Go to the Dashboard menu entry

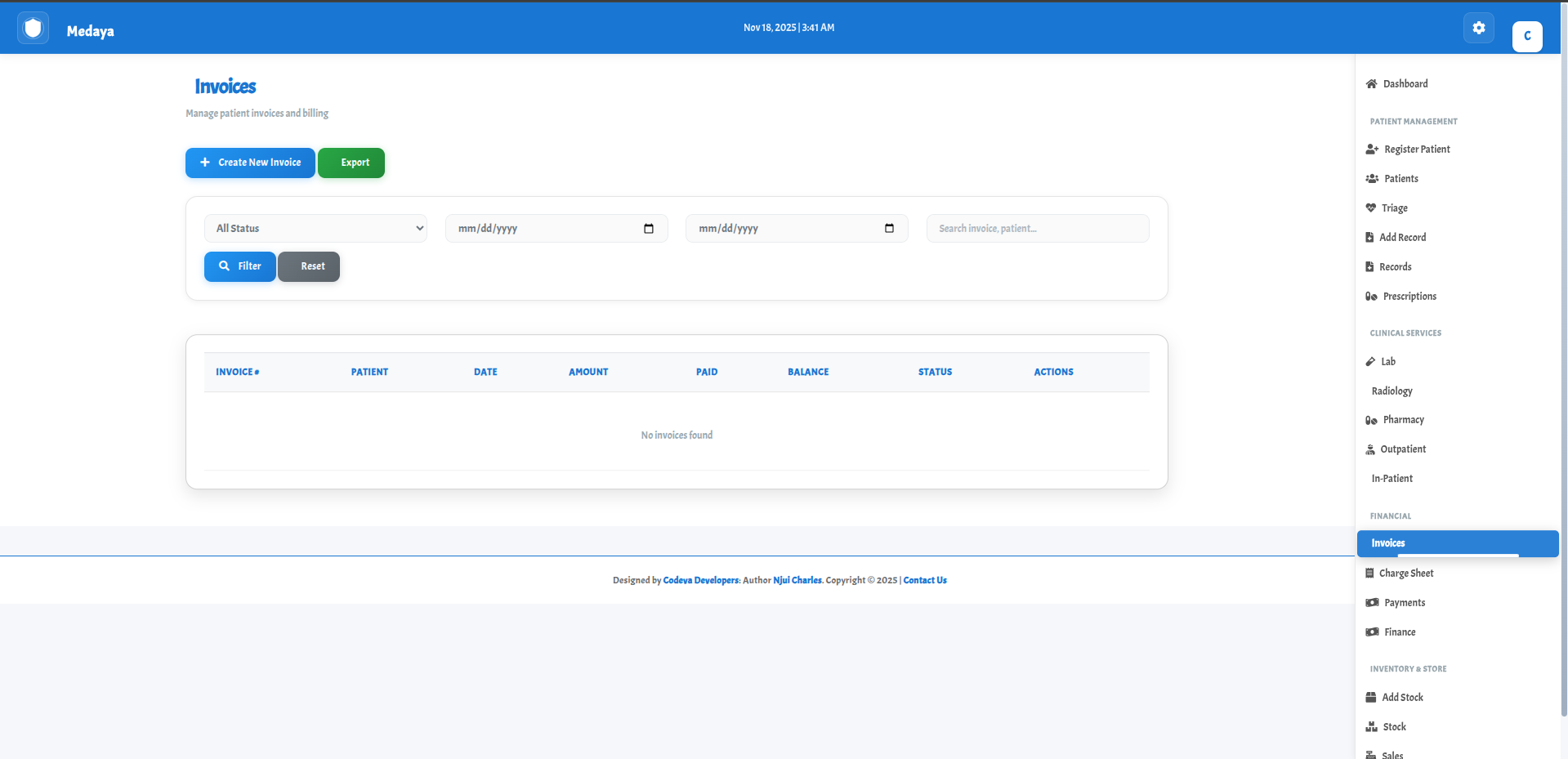pyautogui.click(x=1405, y=83)
